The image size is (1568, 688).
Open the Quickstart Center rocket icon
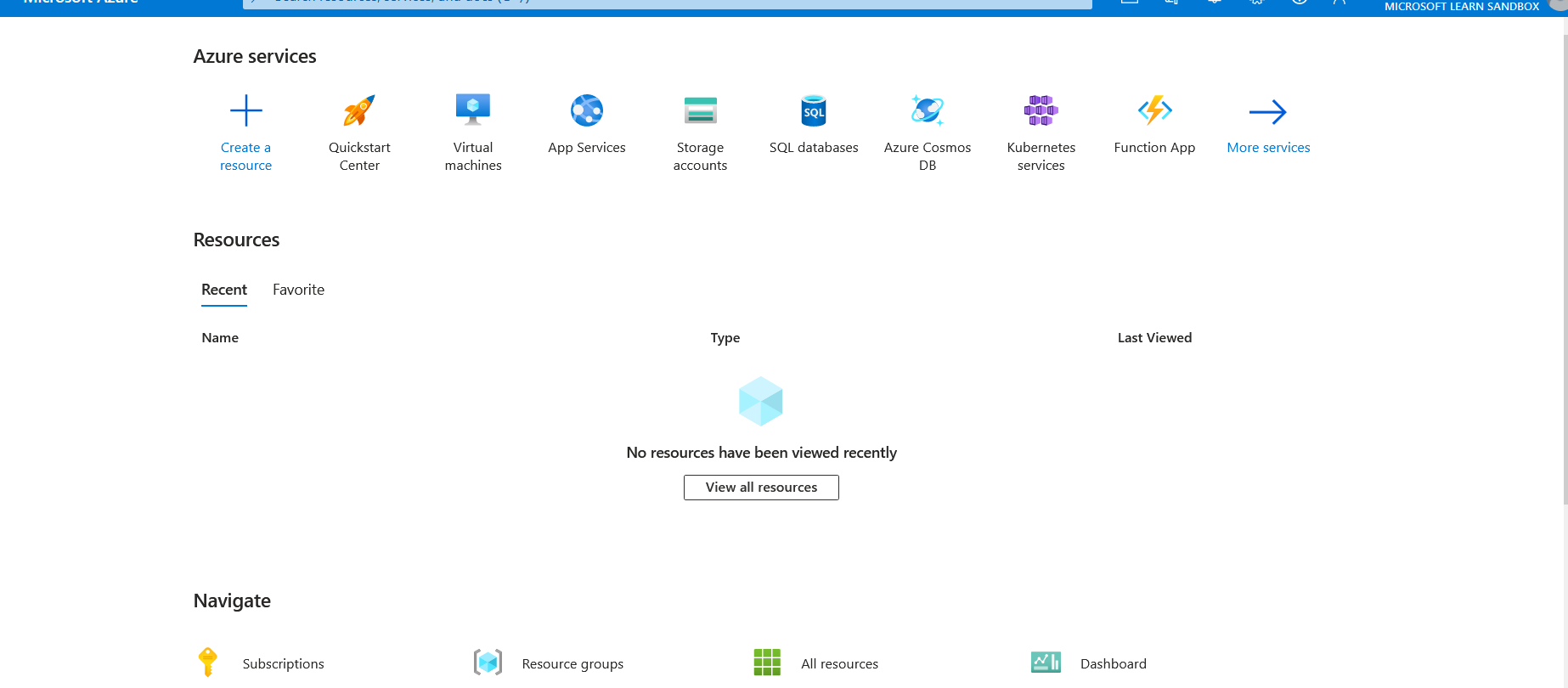359,111
